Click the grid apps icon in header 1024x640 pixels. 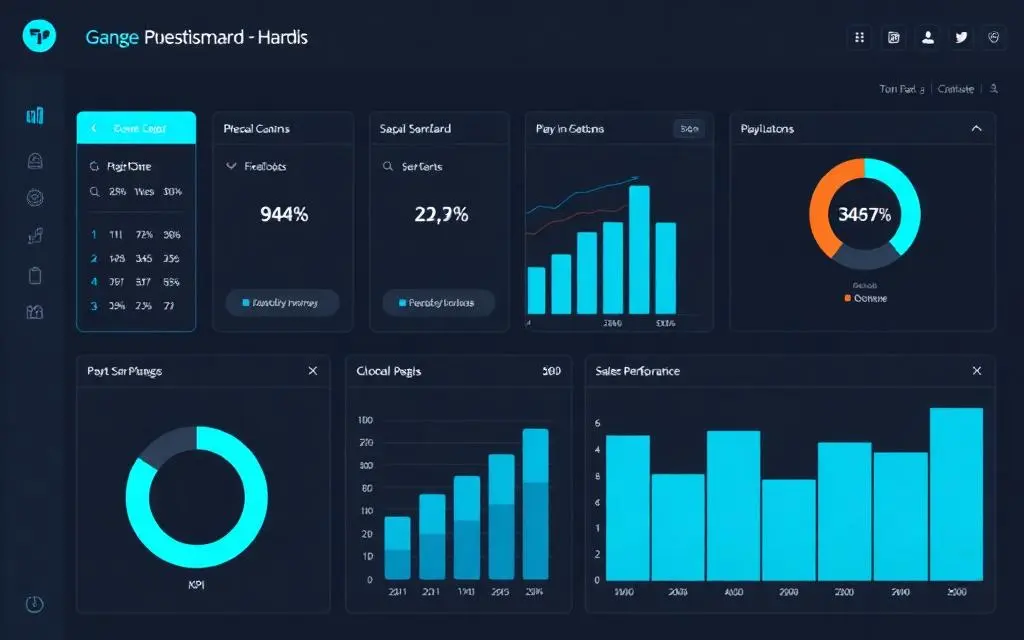[859, 38]
